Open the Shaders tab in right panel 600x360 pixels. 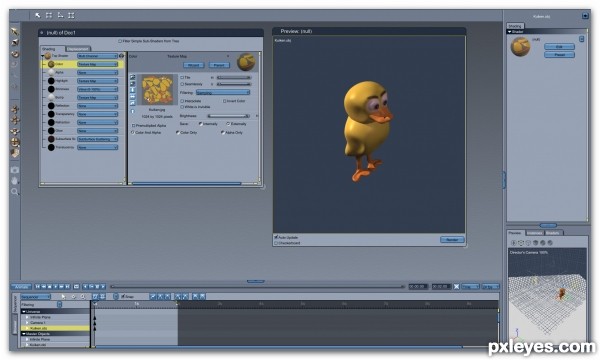[x=553, y=233]
